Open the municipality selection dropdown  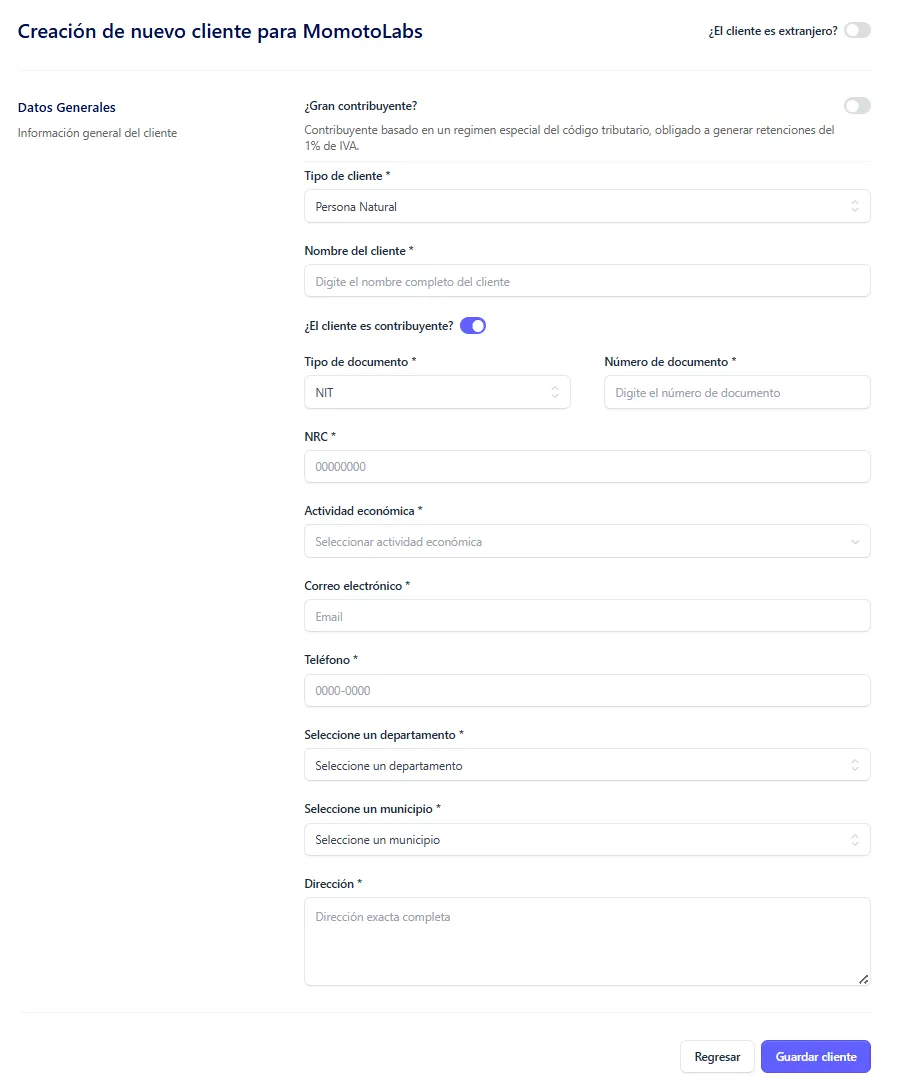(586, 840)
